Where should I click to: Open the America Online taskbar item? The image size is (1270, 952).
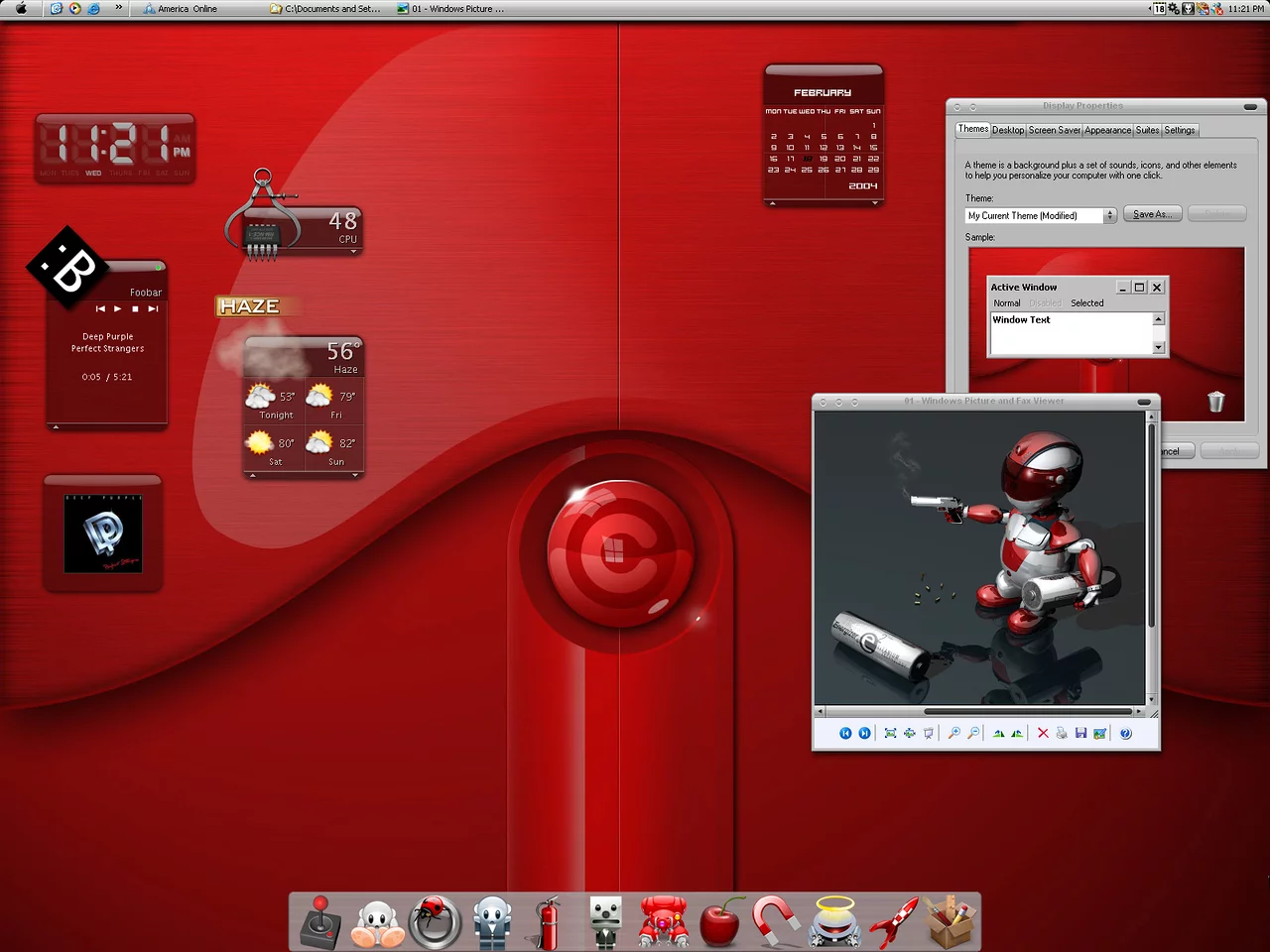coord(187,9)
